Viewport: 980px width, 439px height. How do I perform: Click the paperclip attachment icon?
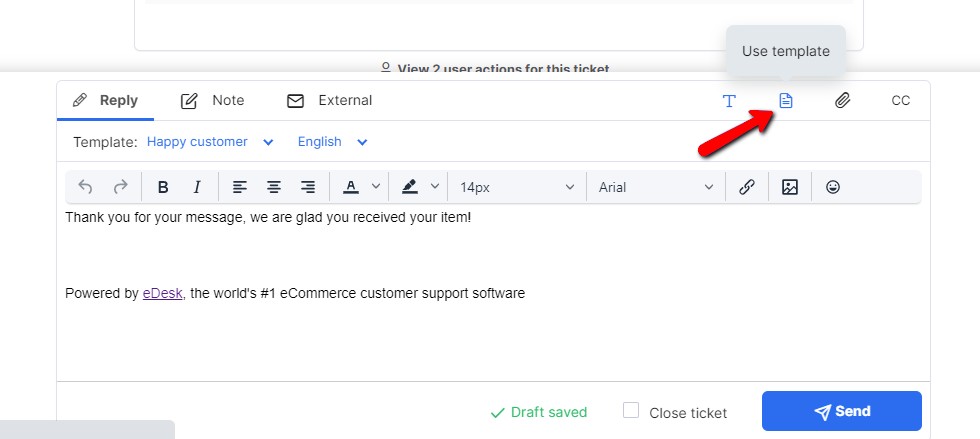(842, 100)
